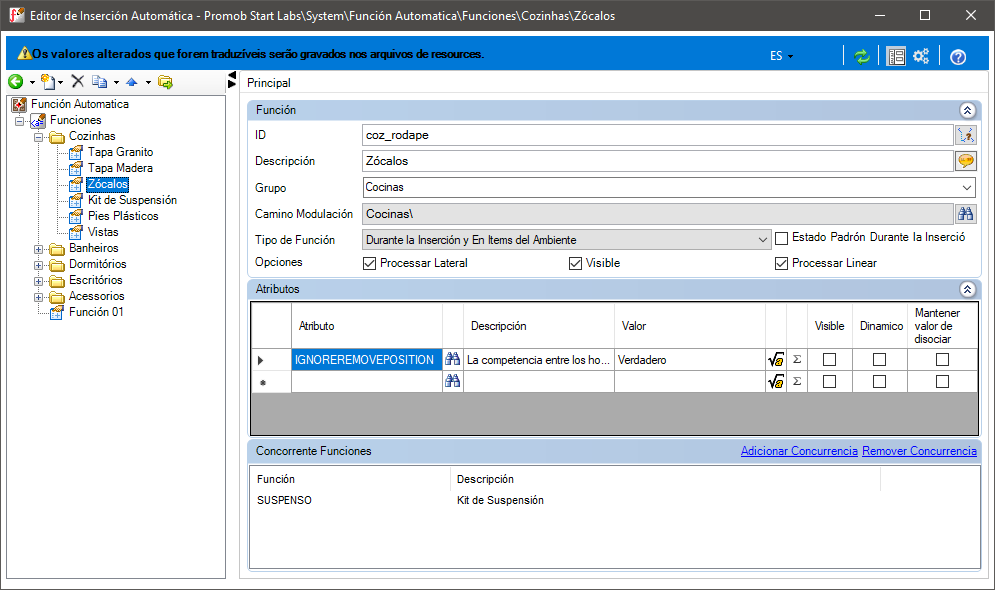Open the help question mark icon
This screenshot has width=995, height=601.
(x=958, y=57)
